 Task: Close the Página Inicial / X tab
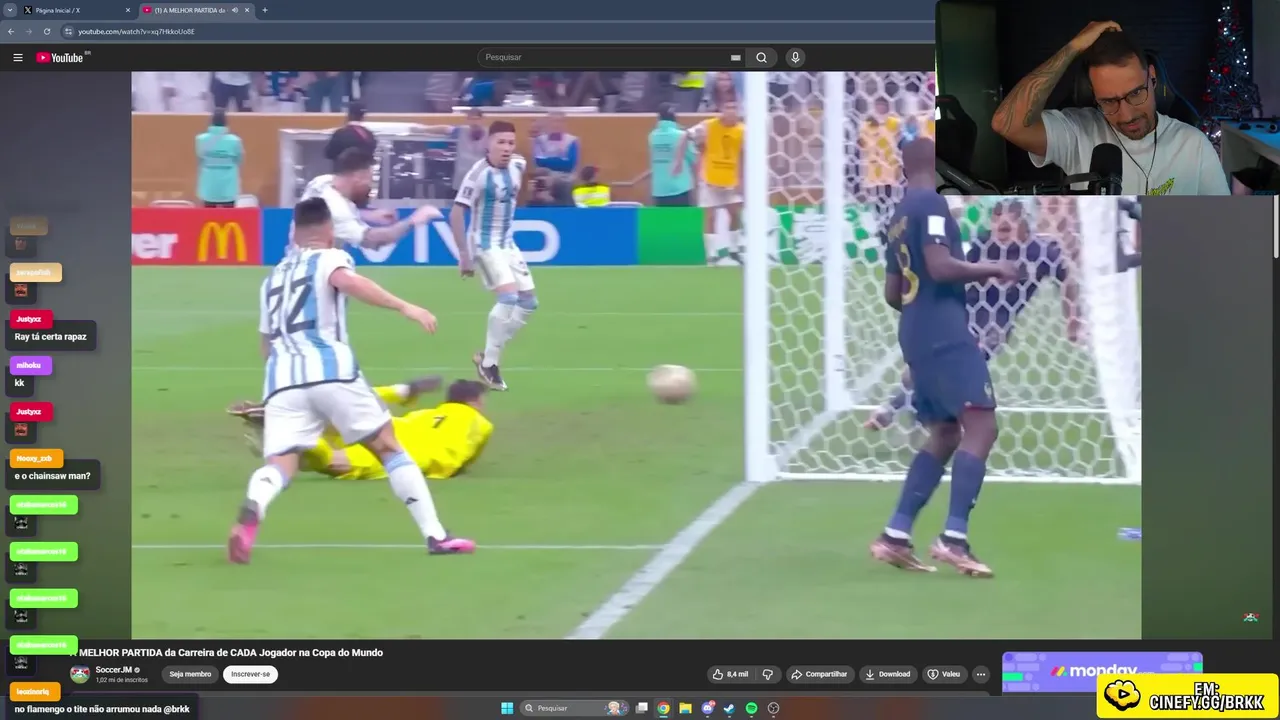point(128,10)
